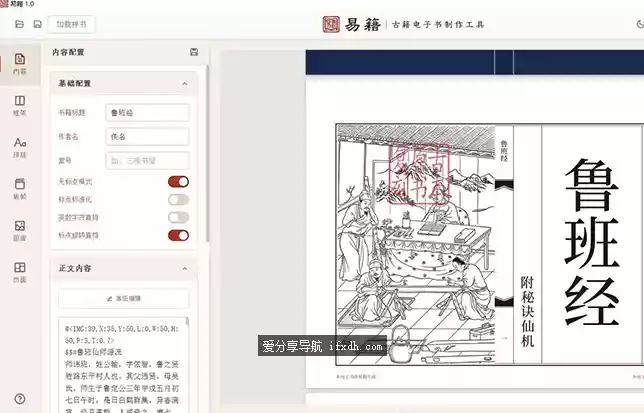Screen dimensions: 644x413
Task: Click the advanced edit button with pencil icon
Action: 124,298
